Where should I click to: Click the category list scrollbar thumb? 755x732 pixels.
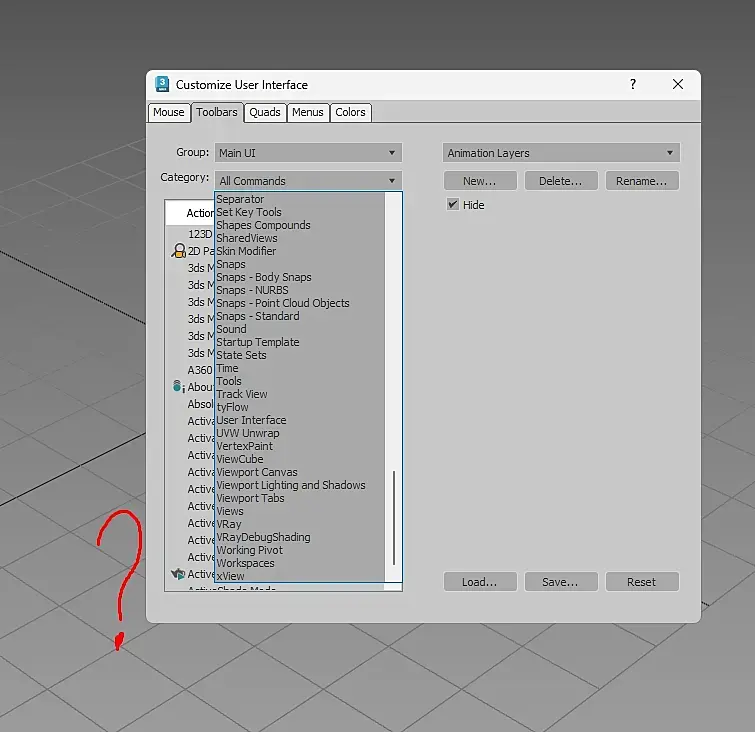click(x=394, y=518)
